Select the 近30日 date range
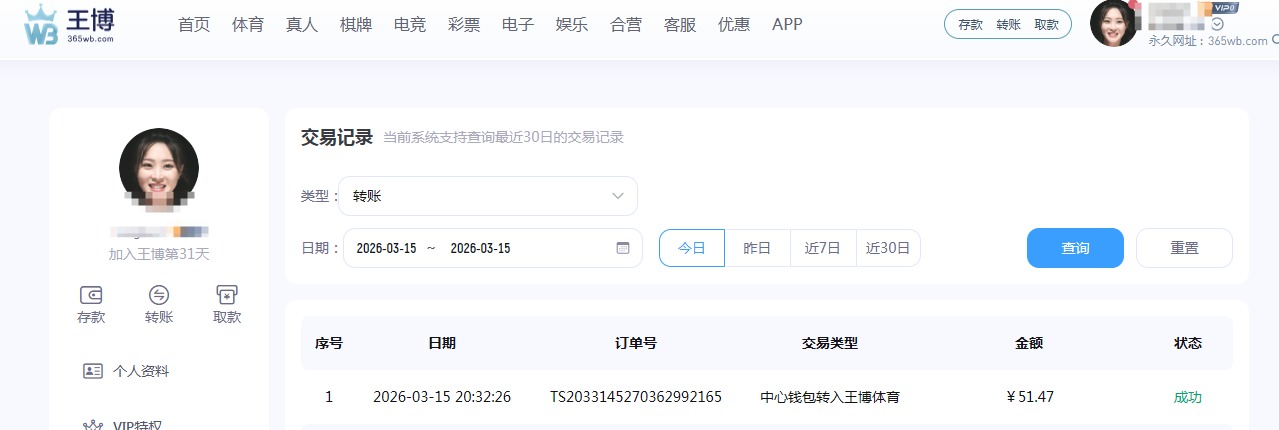 pyautogui.click(x=888, y=248)
